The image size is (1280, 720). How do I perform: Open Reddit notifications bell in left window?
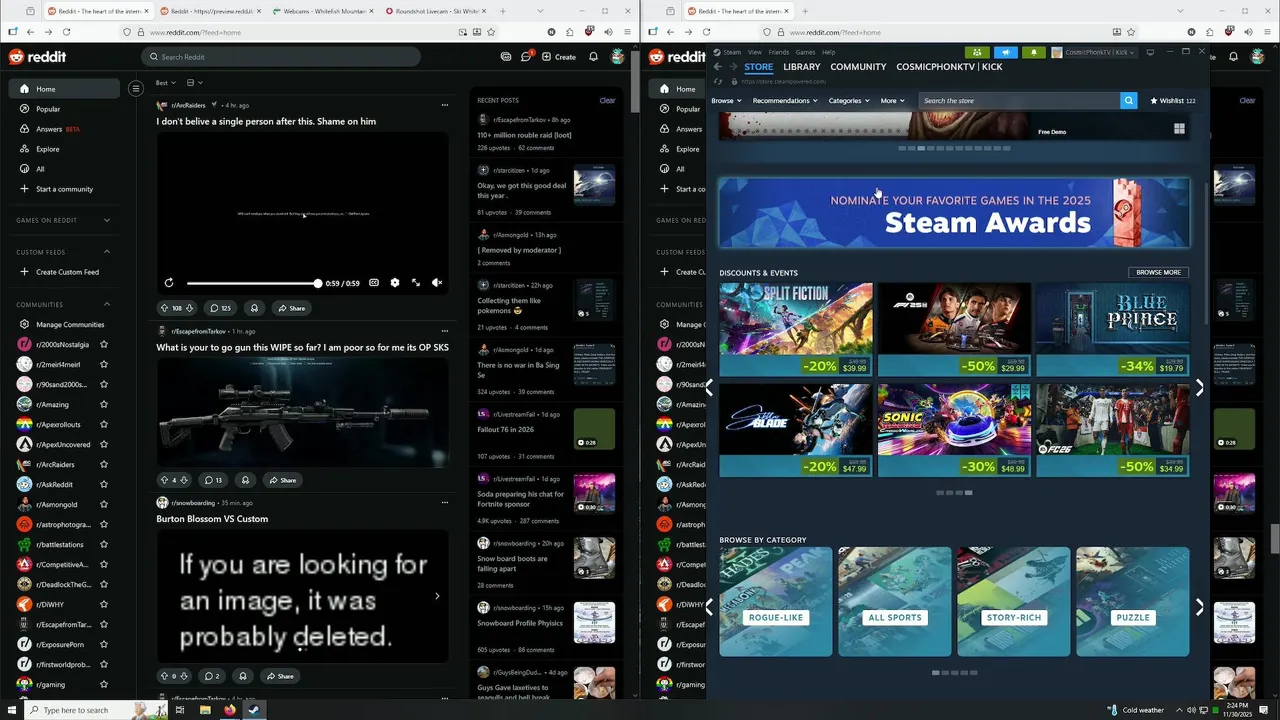594,57
